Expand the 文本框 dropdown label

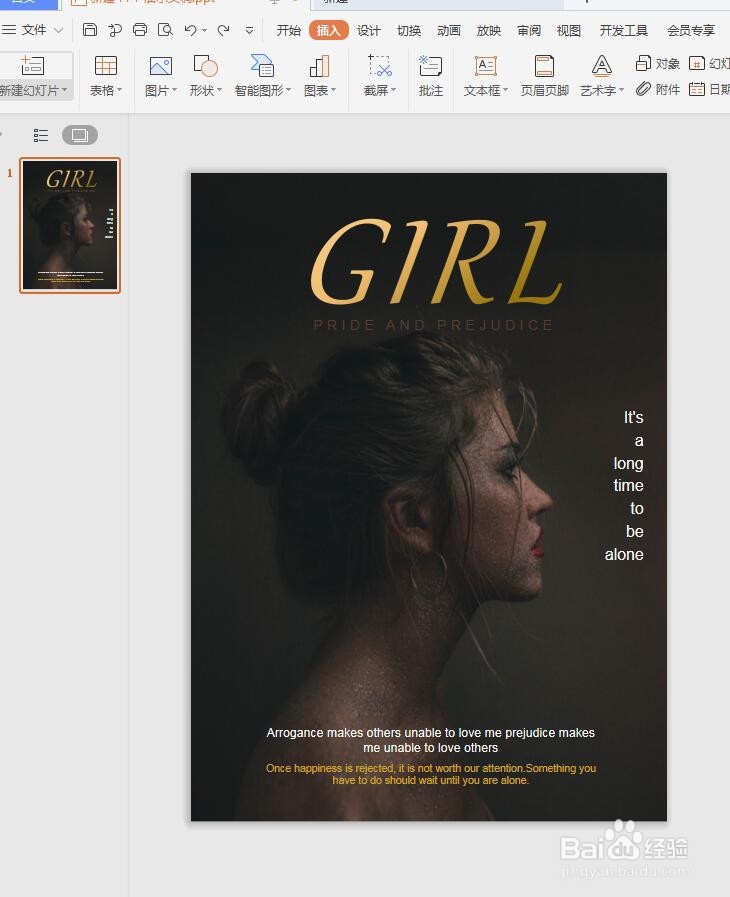coord(486,90)
